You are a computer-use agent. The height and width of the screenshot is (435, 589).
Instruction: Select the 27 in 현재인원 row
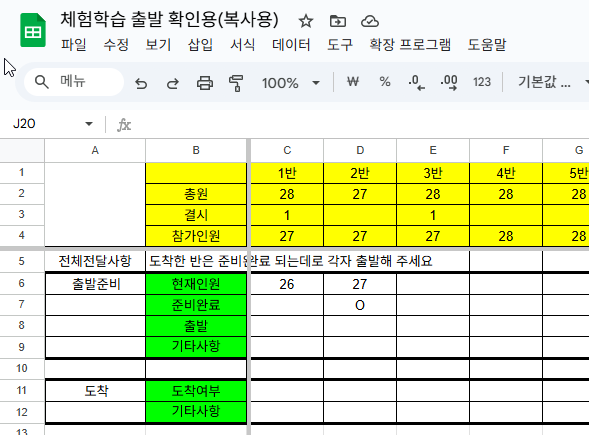tap(360, 284)
